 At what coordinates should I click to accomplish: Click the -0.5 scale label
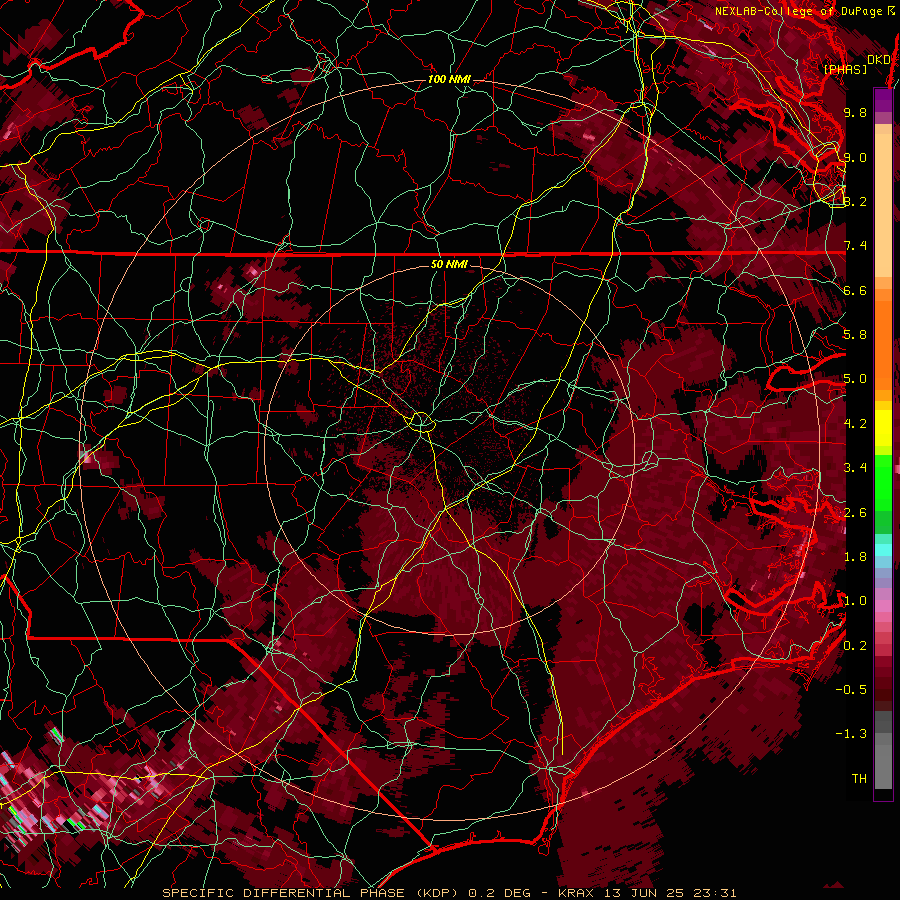851,690
